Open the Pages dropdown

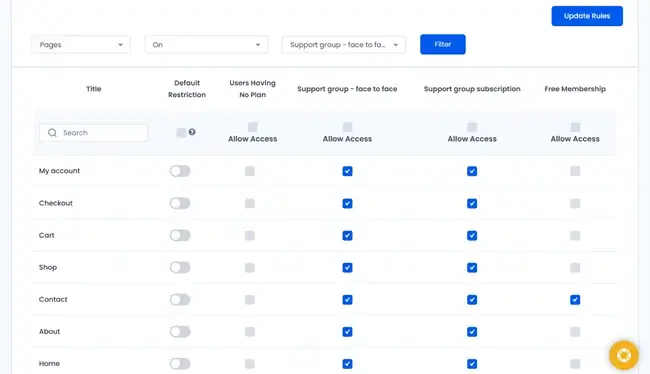pos(81,44)
